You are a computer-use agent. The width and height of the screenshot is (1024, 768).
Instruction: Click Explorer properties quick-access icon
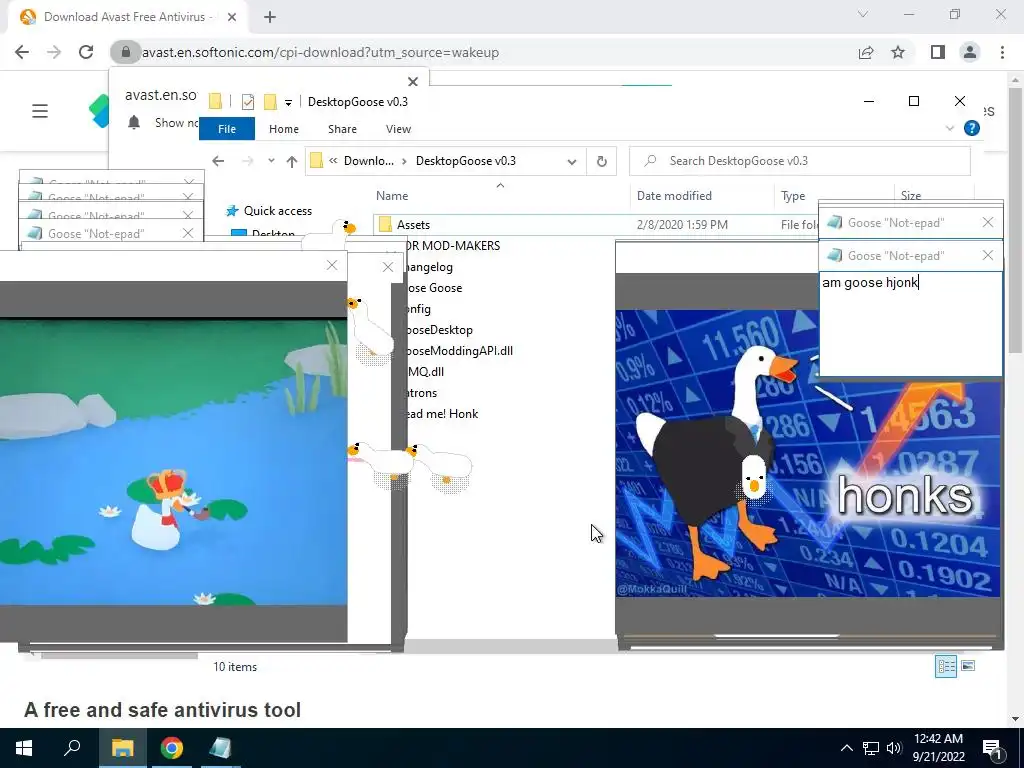pyautogui.click(x=248, y=102)
